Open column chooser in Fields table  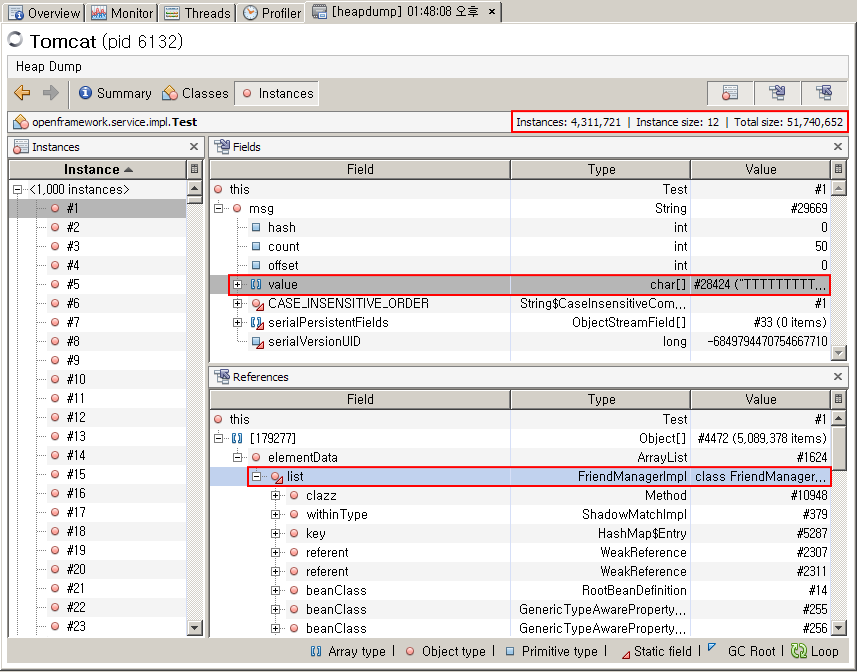pos(838,169)
